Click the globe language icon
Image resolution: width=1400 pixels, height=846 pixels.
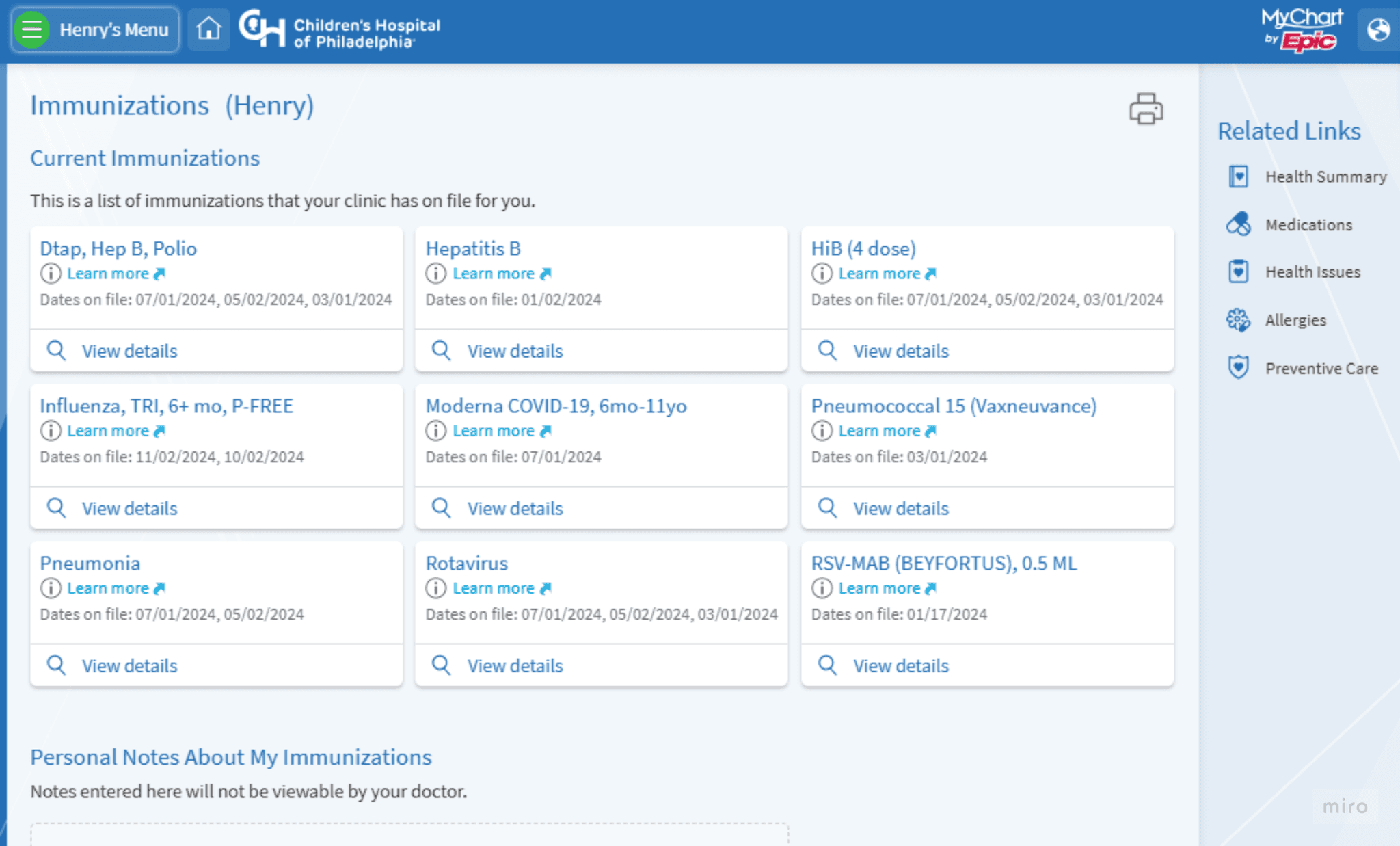click(1378, 30)
